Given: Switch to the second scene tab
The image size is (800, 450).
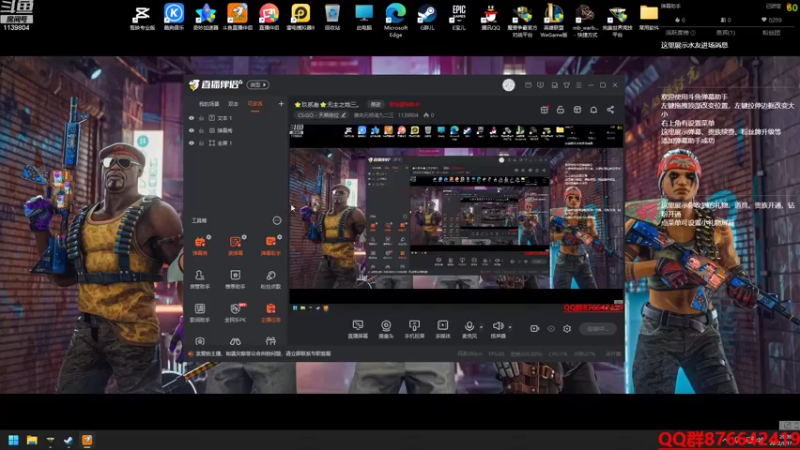Looking at the screenshot, I should tap(233, 104).
